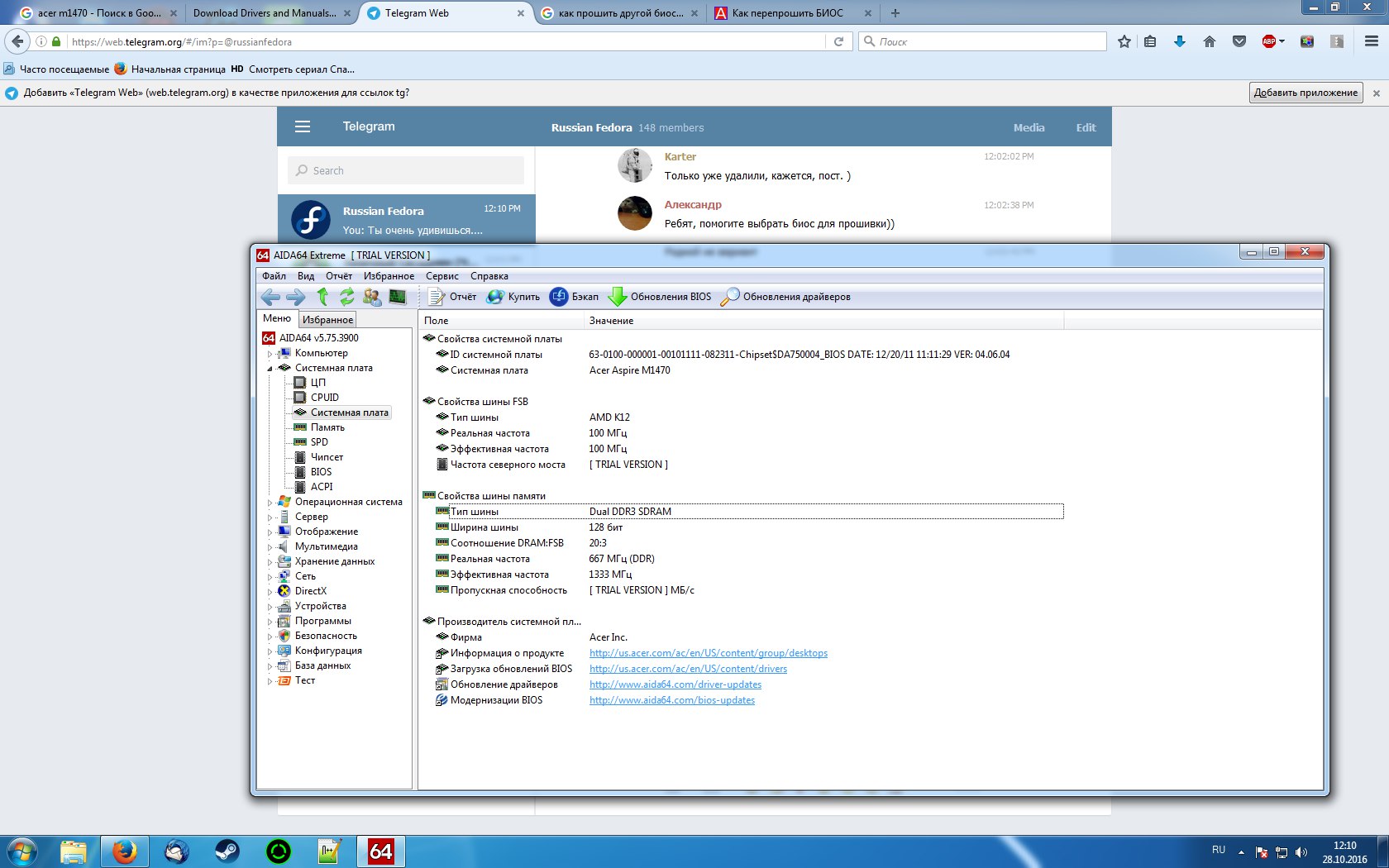
Task: Open the Acer drivers BIOS download link
Action: (x=688, y=669)
